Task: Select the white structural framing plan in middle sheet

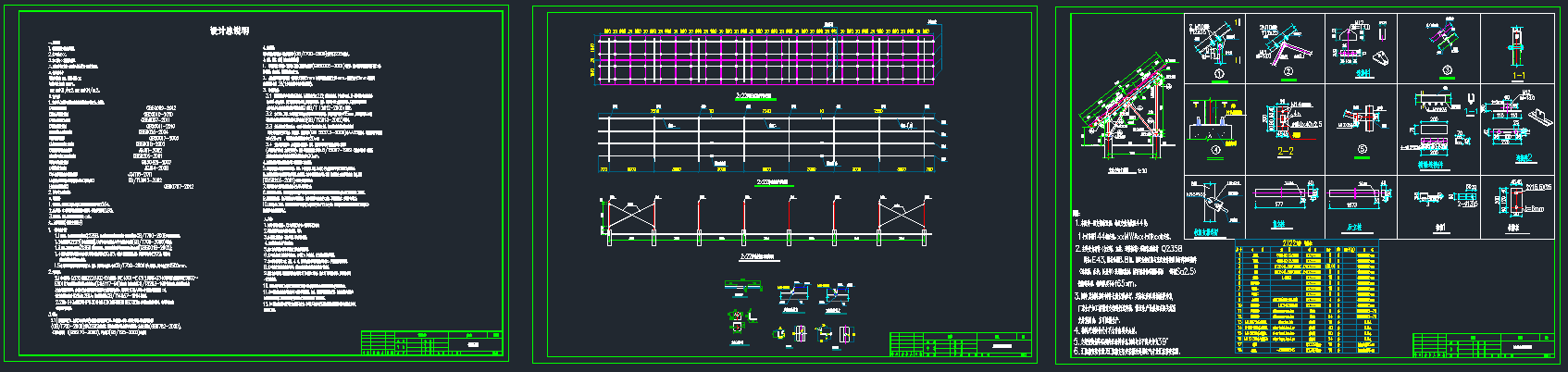Action: (x=765, y=141)
